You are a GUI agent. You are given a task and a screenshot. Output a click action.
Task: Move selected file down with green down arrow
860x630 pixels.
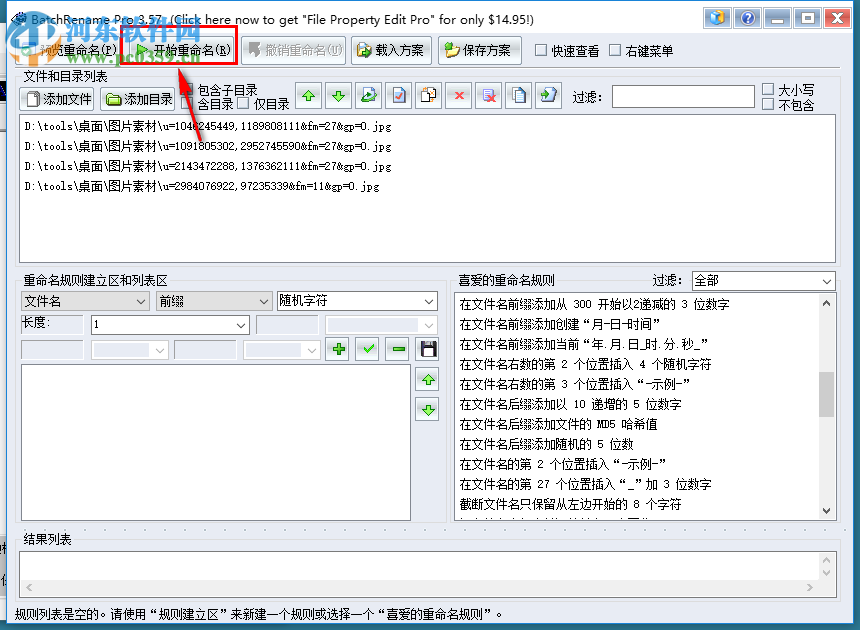[x=339, y=96]
